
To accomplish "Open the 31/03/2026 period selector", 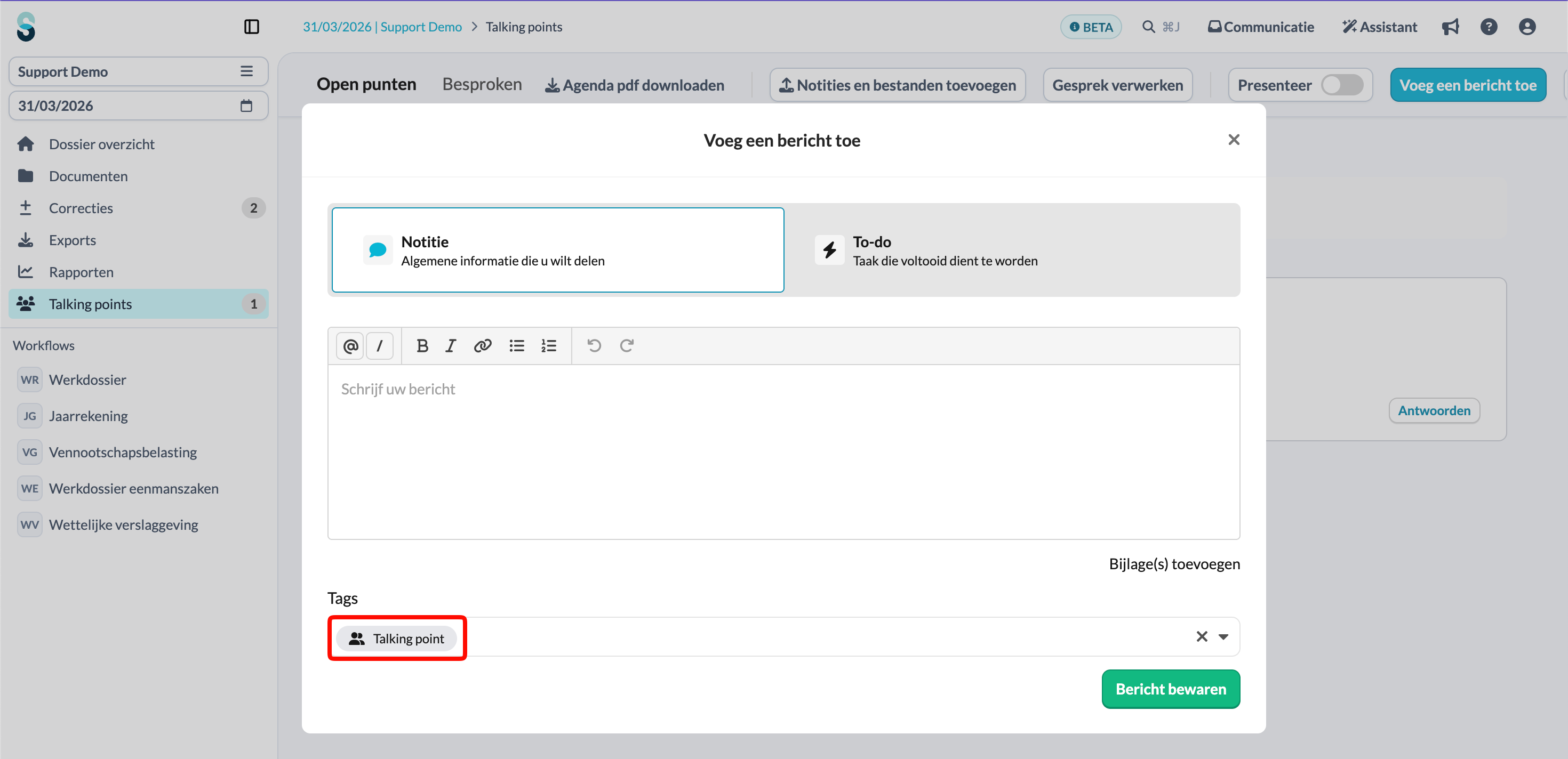I will [x=139, y=106].
